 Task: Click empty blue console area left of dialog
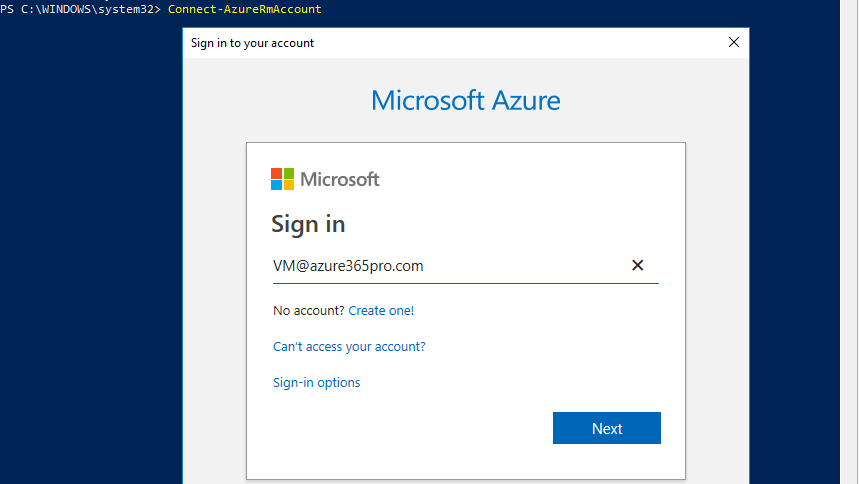click(x=90, y=247)
